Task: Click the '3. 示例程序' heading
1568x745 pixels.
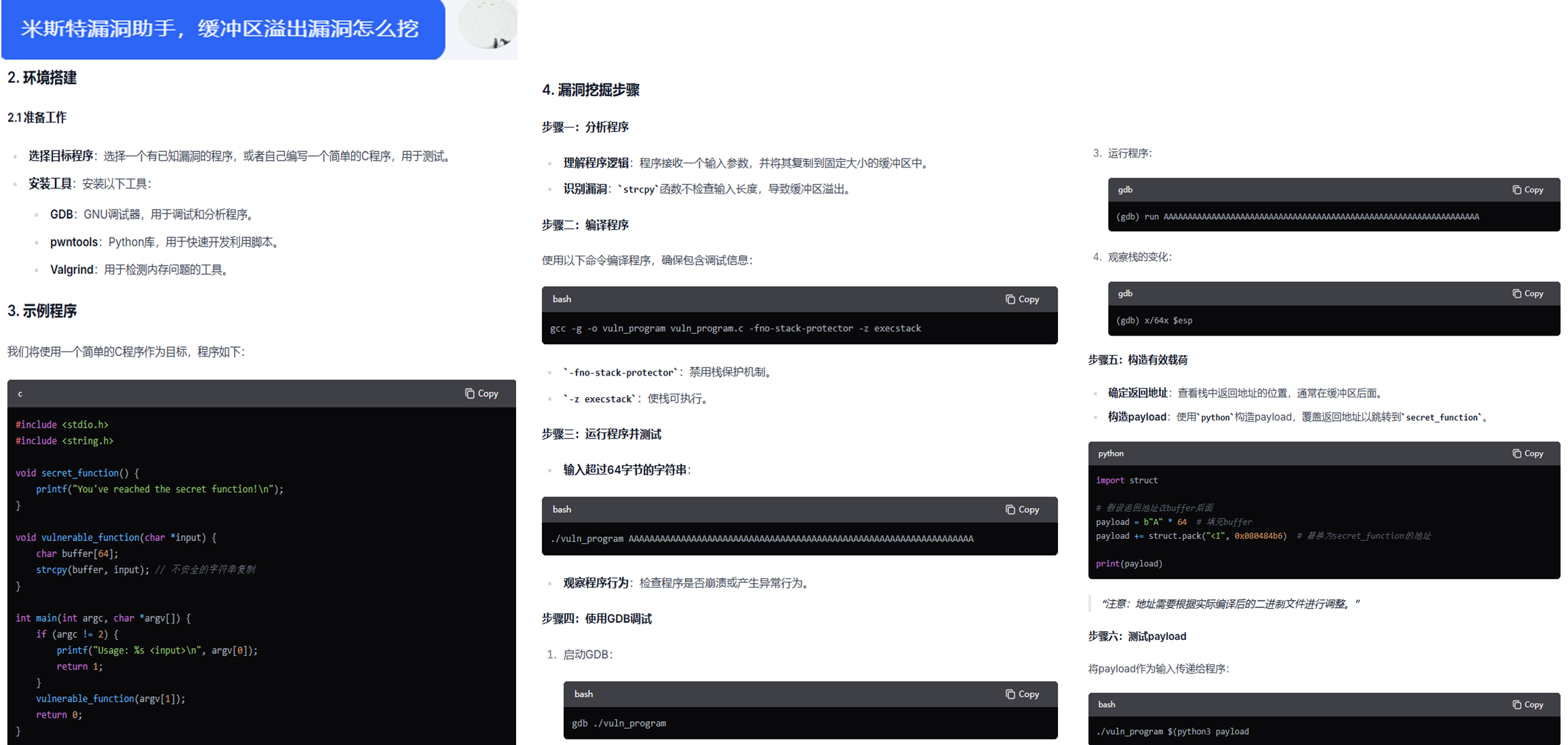Action: [42, 311]
